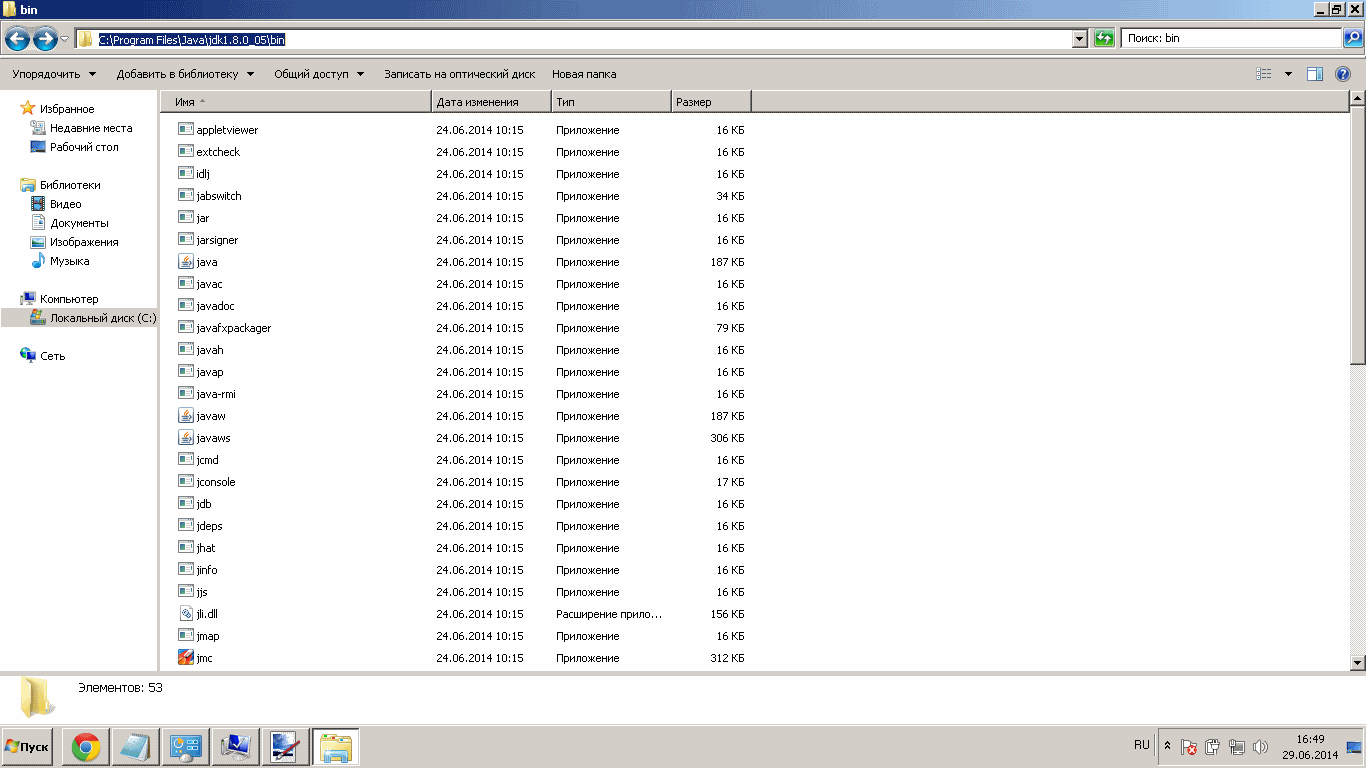The image size is (1366, 768).
Task: Select the jli.dll file icon
Action: point(186,614)
